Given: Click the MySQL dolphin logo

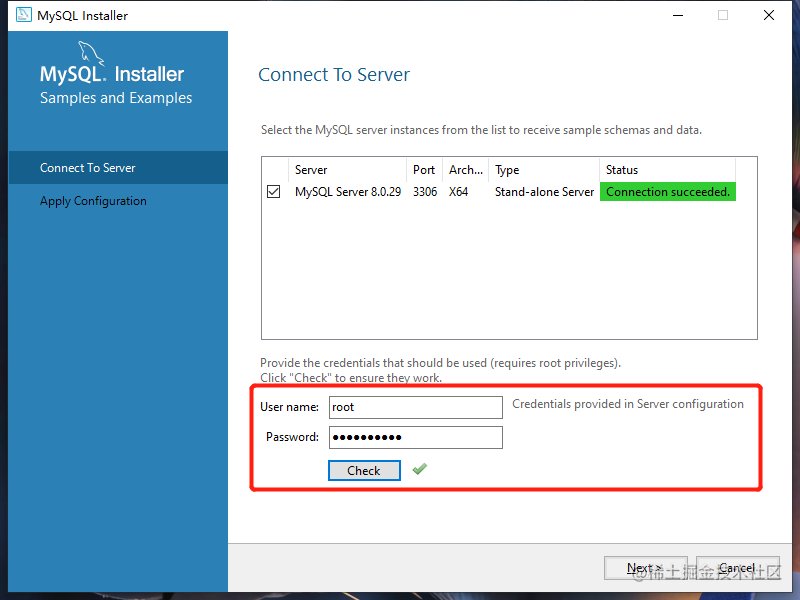Looking at the screenshot, I should pyautogui.click(x=91, y=53).
